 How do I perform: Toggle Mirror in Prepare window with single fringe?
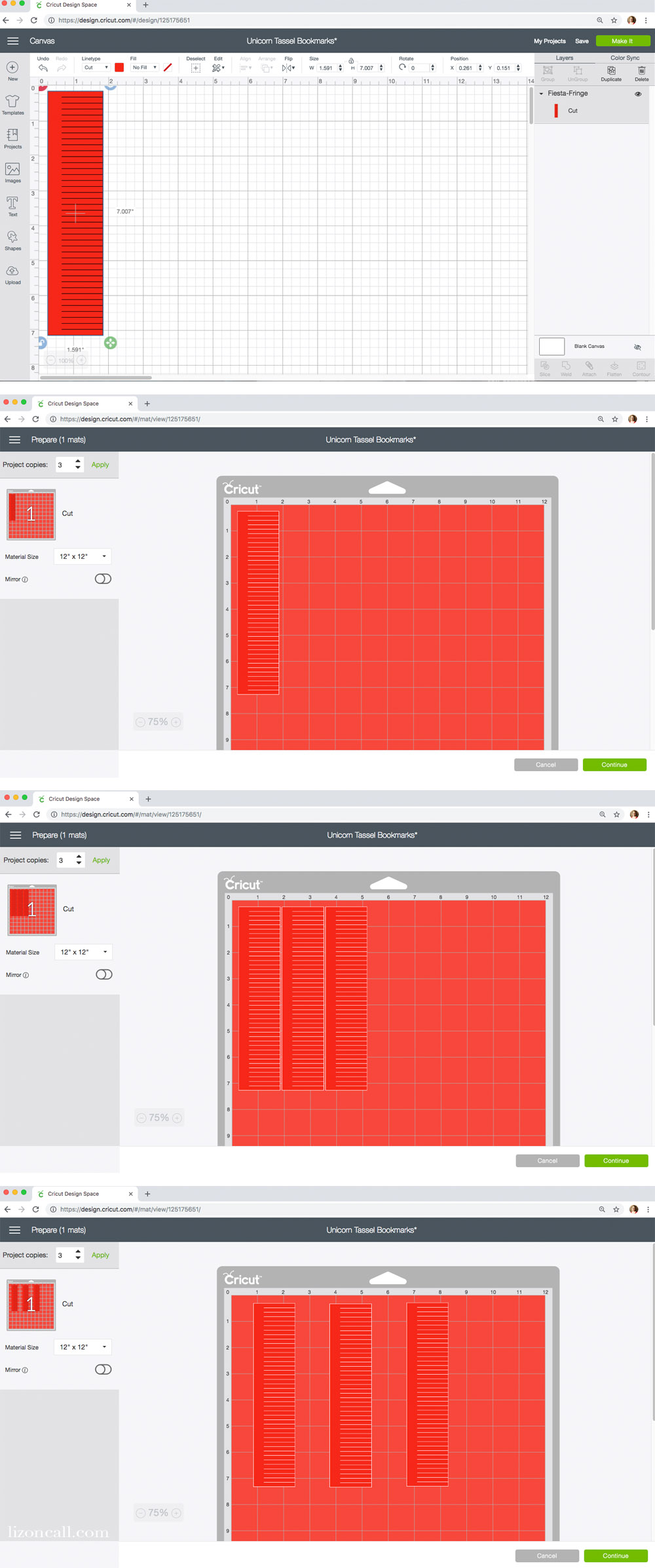point(103,579)
